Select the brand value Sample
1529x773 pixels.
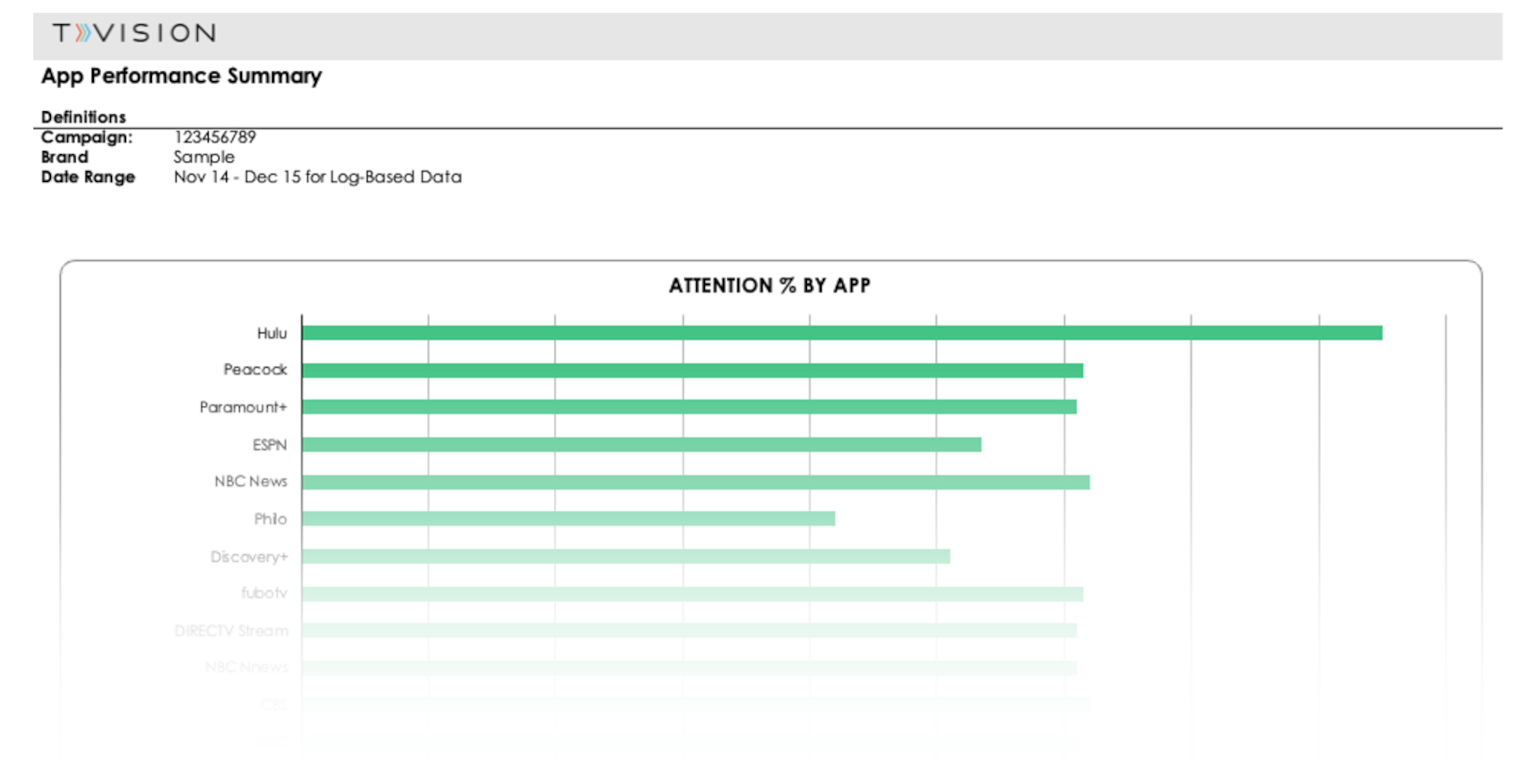[204, 157]
